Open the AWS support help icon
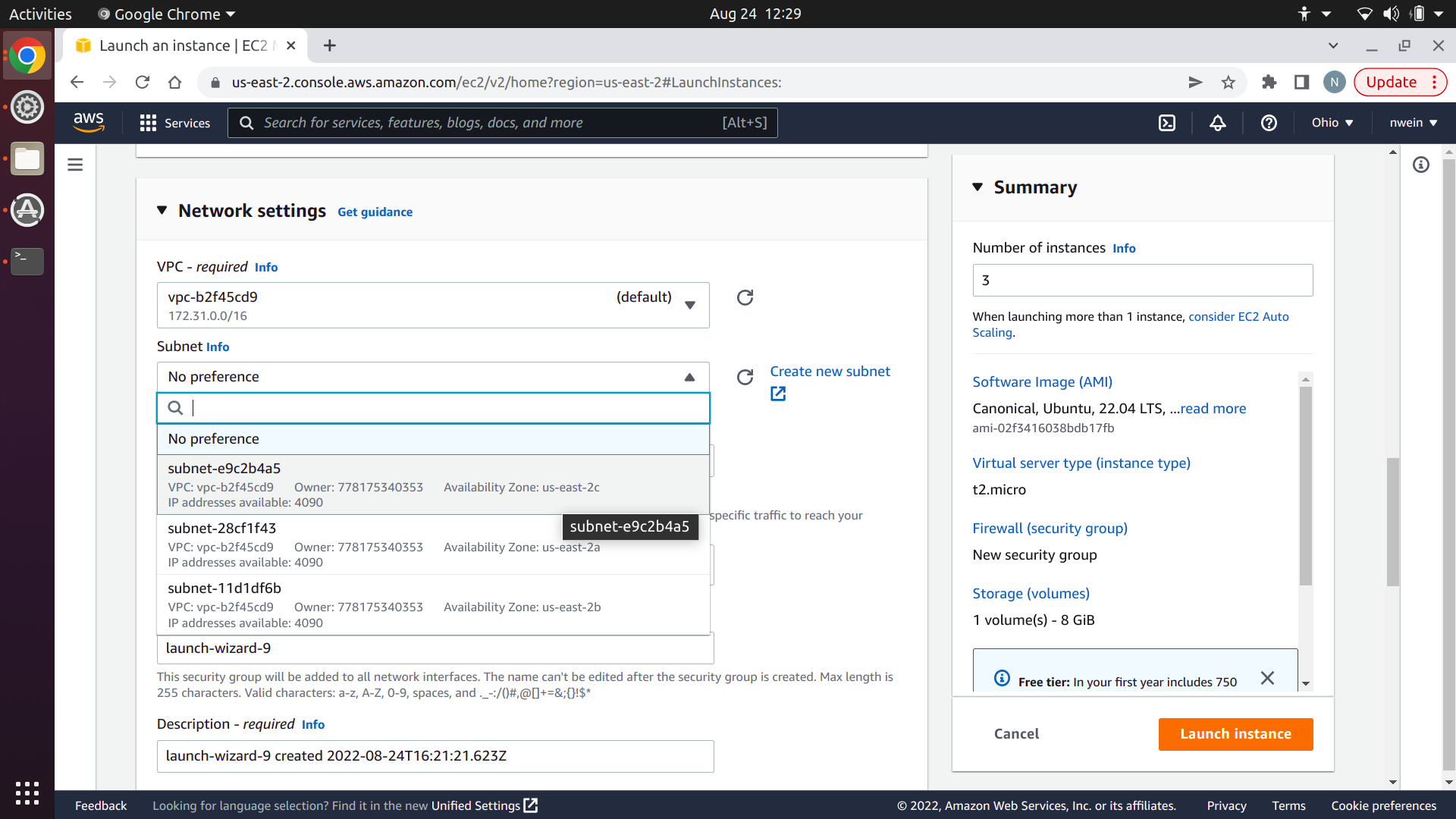The height and width of the screenshot is (819, 1456). point(1269,123)
